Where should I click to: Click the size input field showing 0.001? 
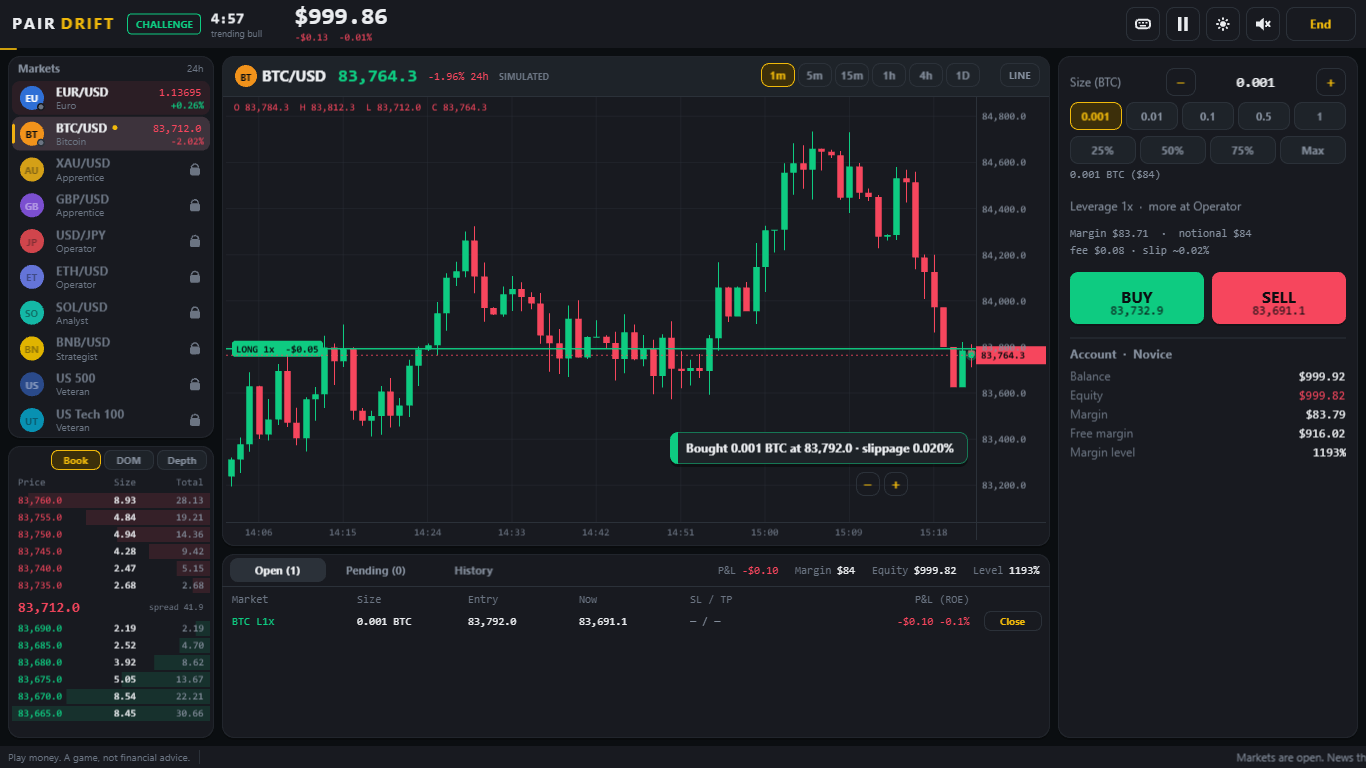pyautogui.click(x=1255, y=83)
